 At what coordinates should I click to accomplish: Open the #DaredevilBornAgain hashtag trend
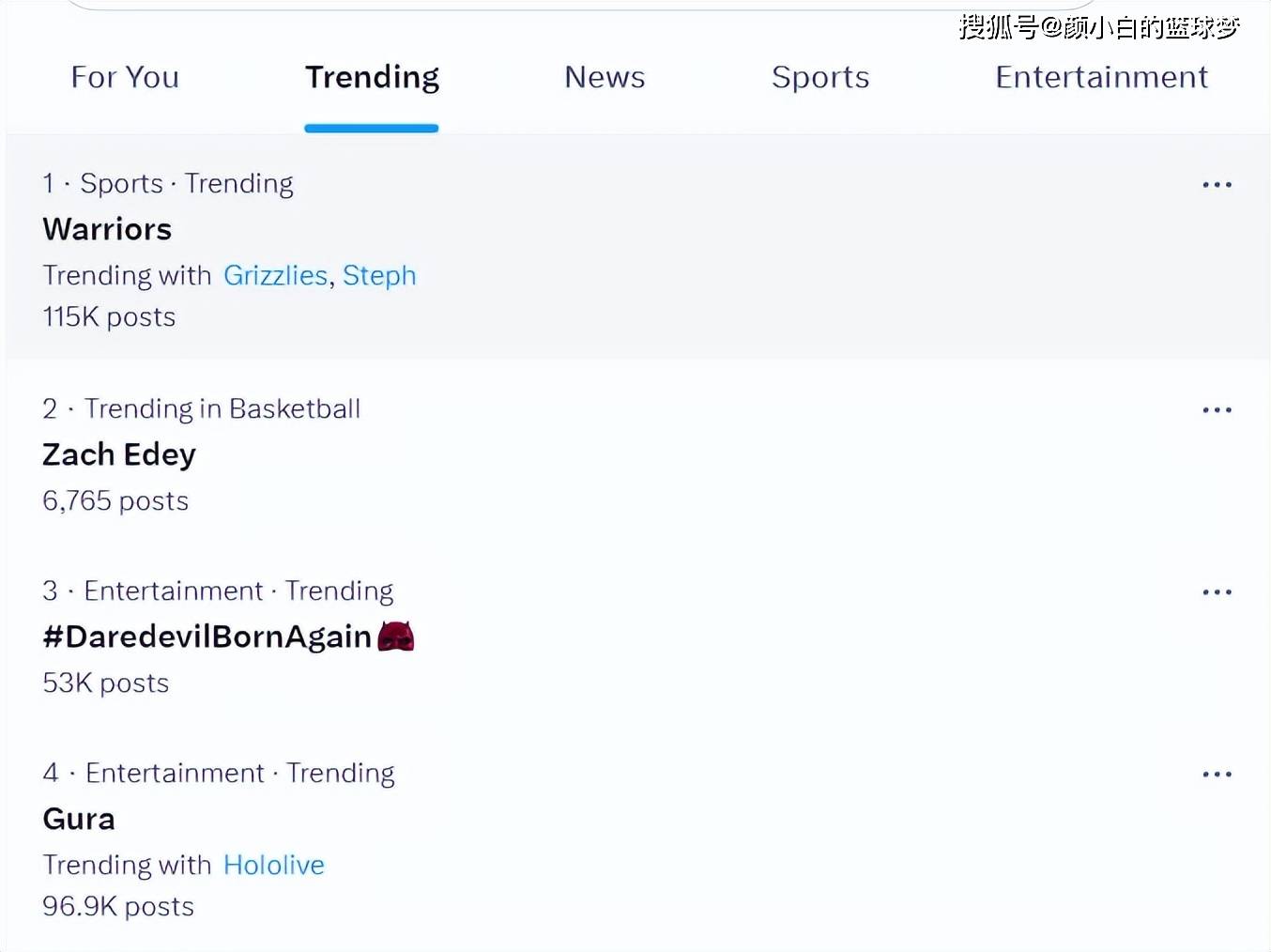207,637
